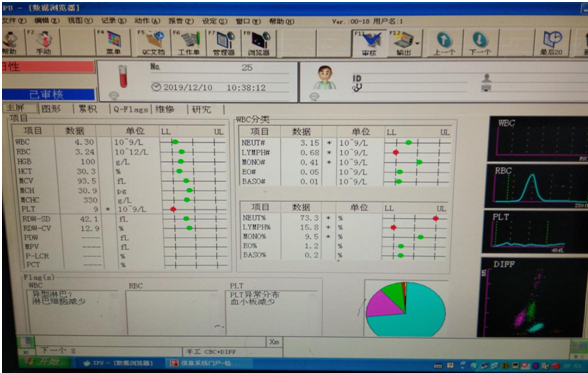Click the 已审核 status banner
The image size is (588, 373).
(48, 94)
